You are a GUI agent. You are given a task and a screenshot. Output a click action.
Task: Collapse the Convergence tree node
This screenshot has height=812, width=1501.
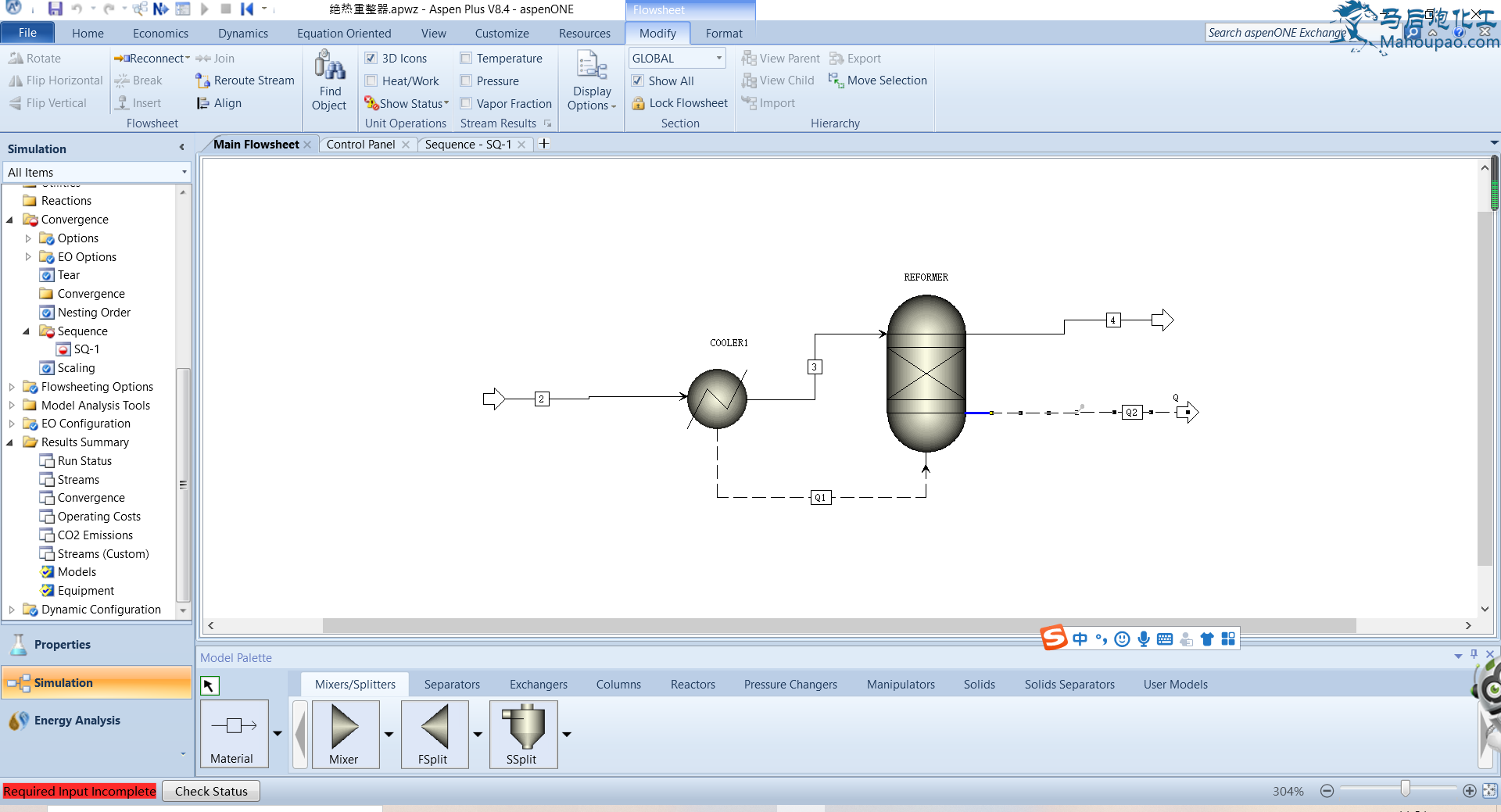click(x=9, y=220)
